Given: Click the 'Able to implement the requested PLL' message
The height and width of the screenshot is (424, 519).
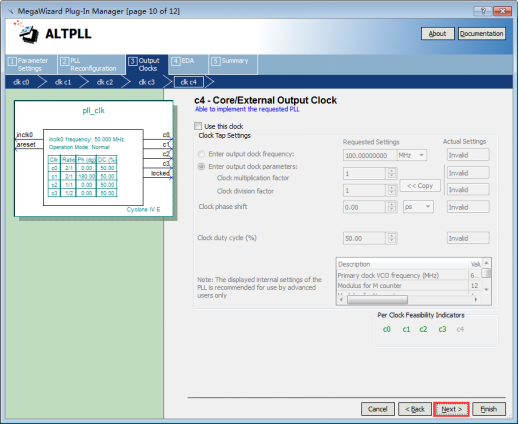Looking at the screenshot, I should [247, 109].
